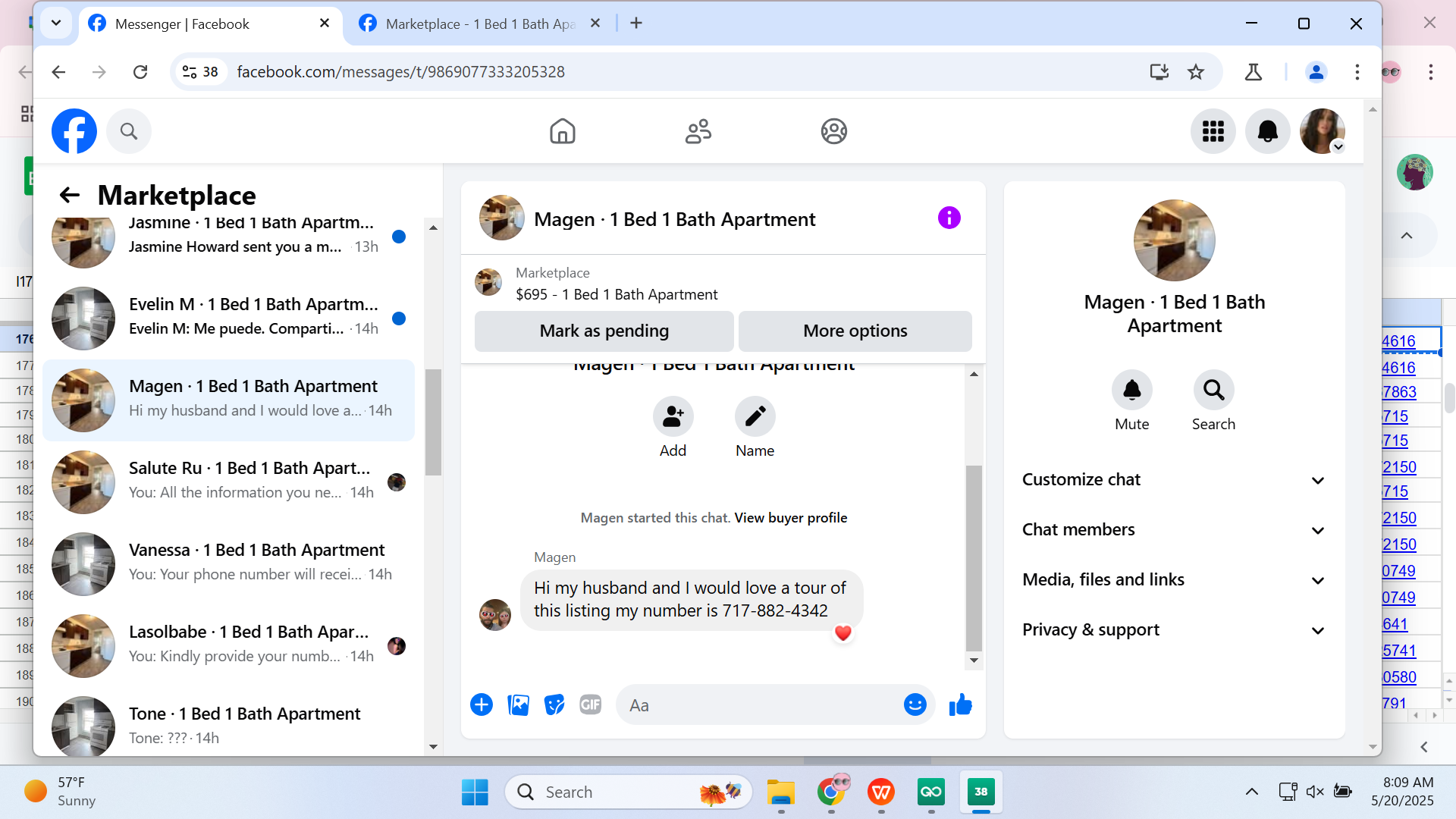Open the GIF picker in composer
Image resolution: width=1456 pixels, height=819 pixels.
[x=590, y=705]
